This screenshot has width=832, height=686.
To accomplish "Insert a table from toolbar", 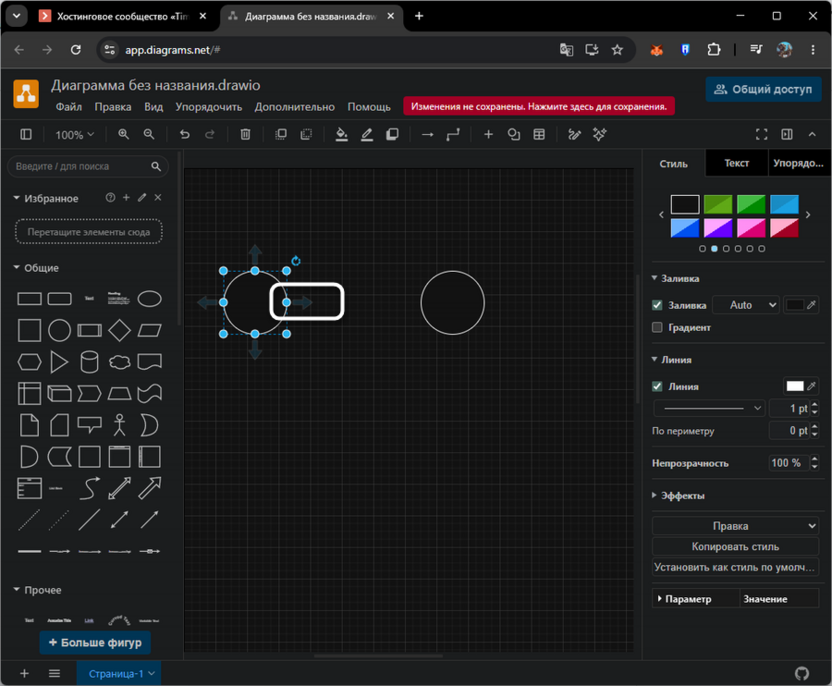I will pyautogui.click(x=539, y=134).
